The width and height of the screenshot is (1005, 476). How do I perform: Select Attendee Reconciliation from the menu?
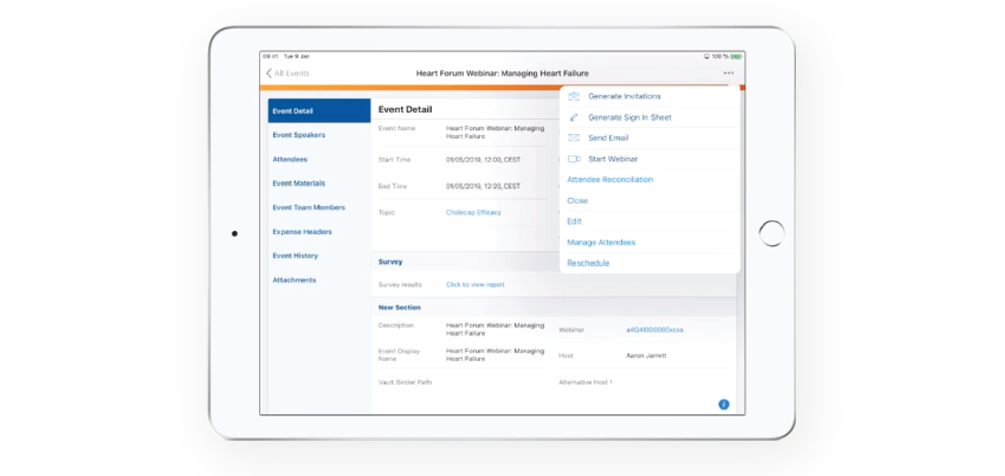[x=609, y=180]
